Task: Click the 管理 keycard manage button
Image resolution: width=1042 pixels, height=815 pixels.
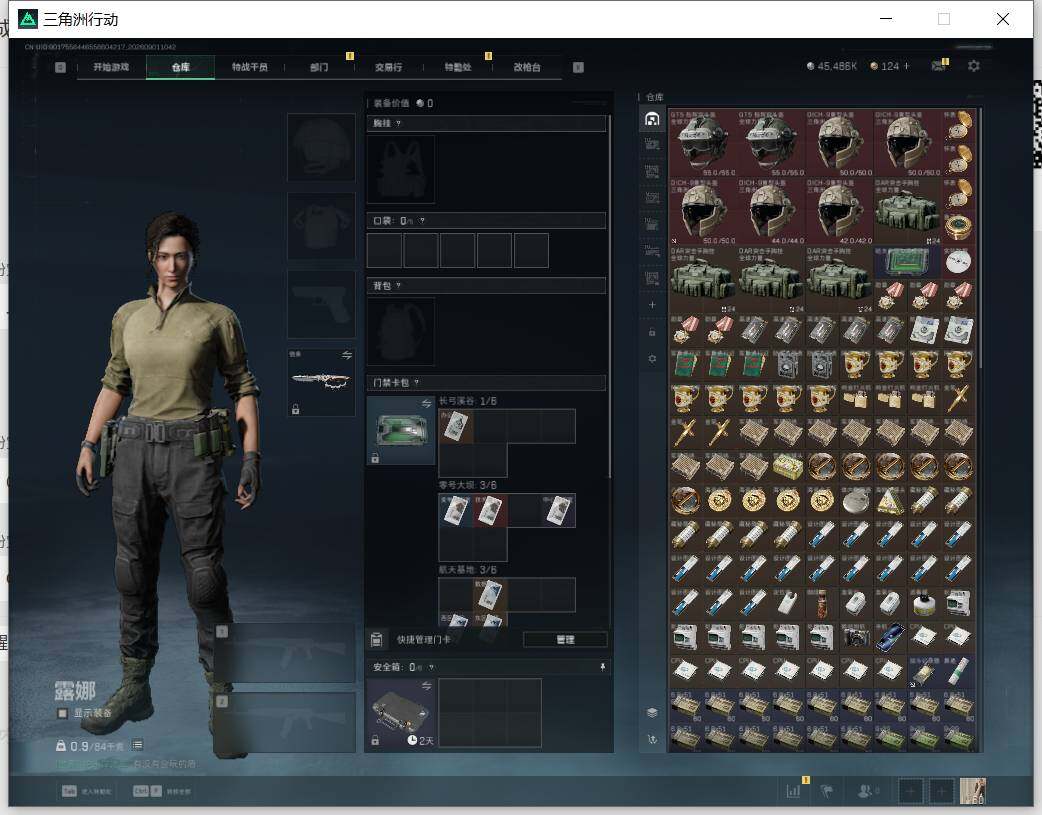Action: pos(565,640)
